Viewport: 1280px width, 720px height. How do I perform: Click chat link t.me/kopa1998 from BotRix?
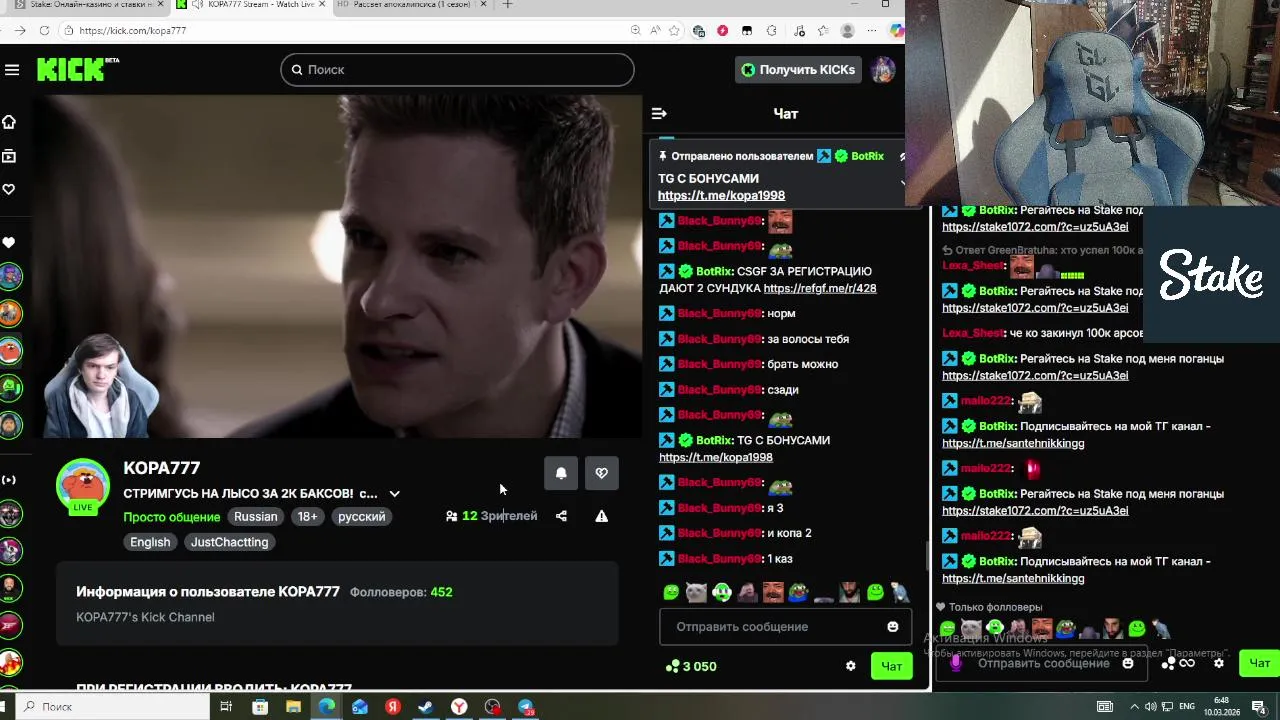point(715,457)
